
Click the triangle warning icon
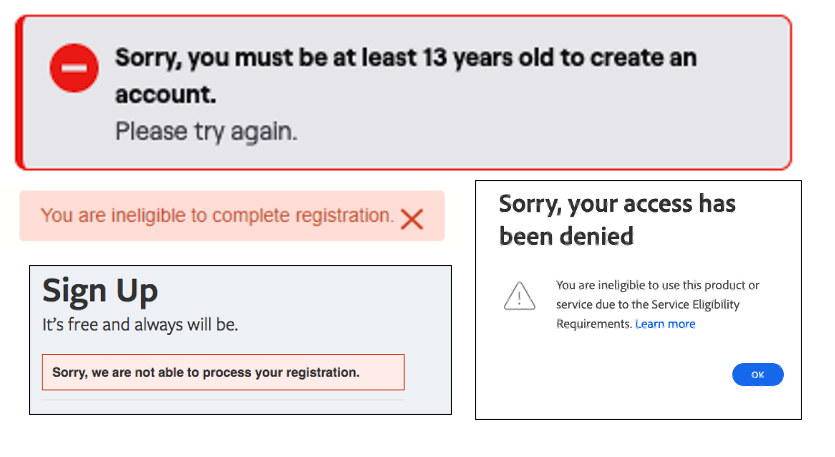(519, 296)
